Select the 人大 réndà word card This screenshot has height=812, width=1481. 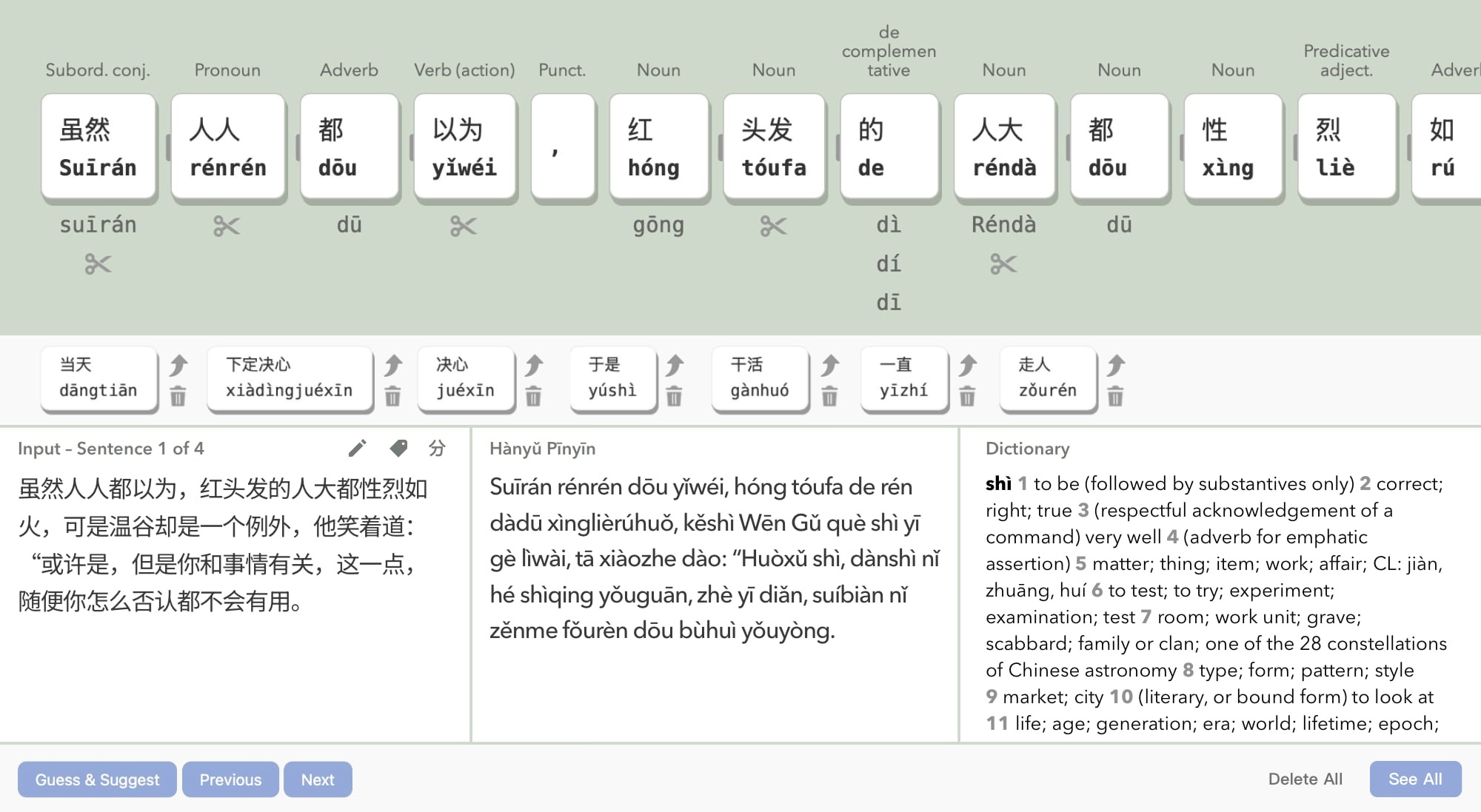[x=1005, y=147]
